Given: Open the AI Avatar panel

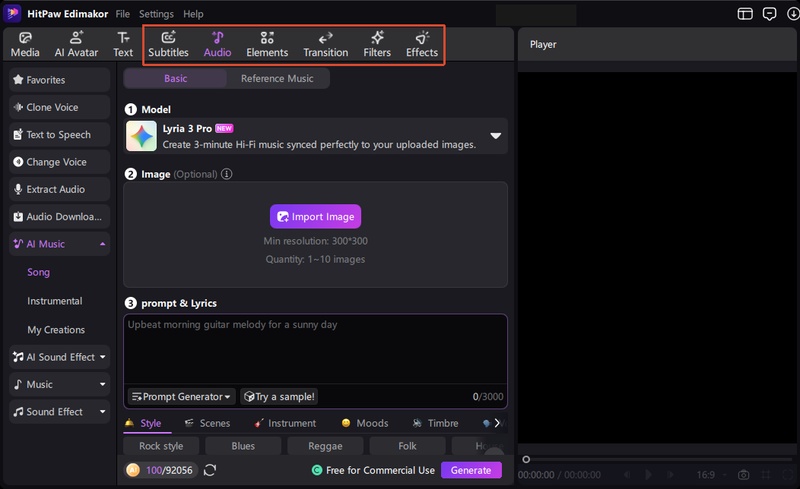Looking at the screenshot, I should tap(76, 44).
